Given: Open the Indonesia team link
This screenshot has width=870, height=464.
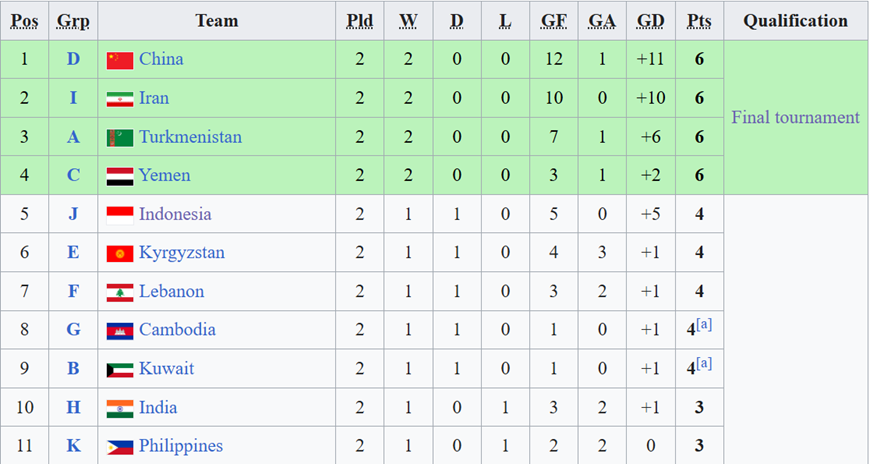Looking at the screenshot, I should (175, 214).
